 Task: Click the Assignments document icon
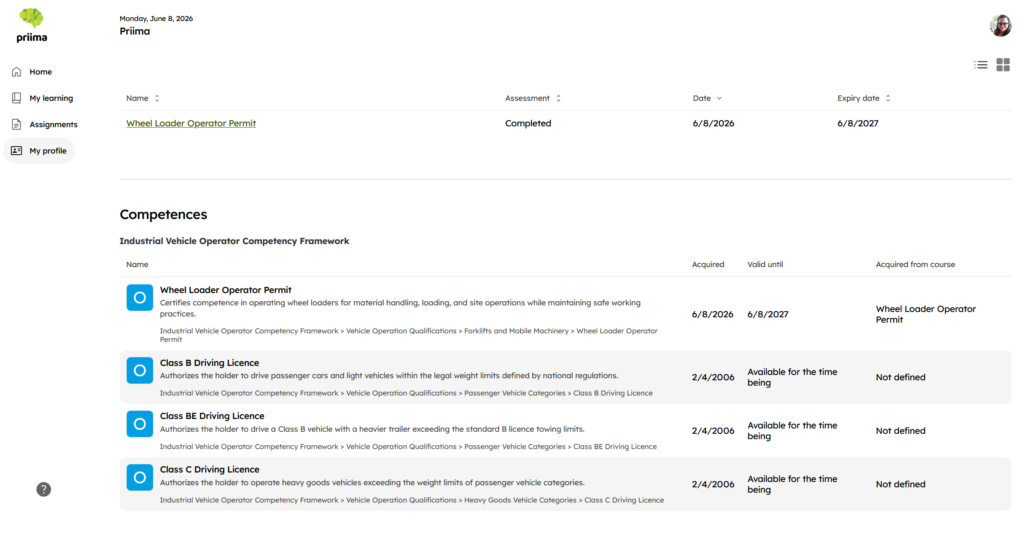pyautogui.click(x=16, y=124)
